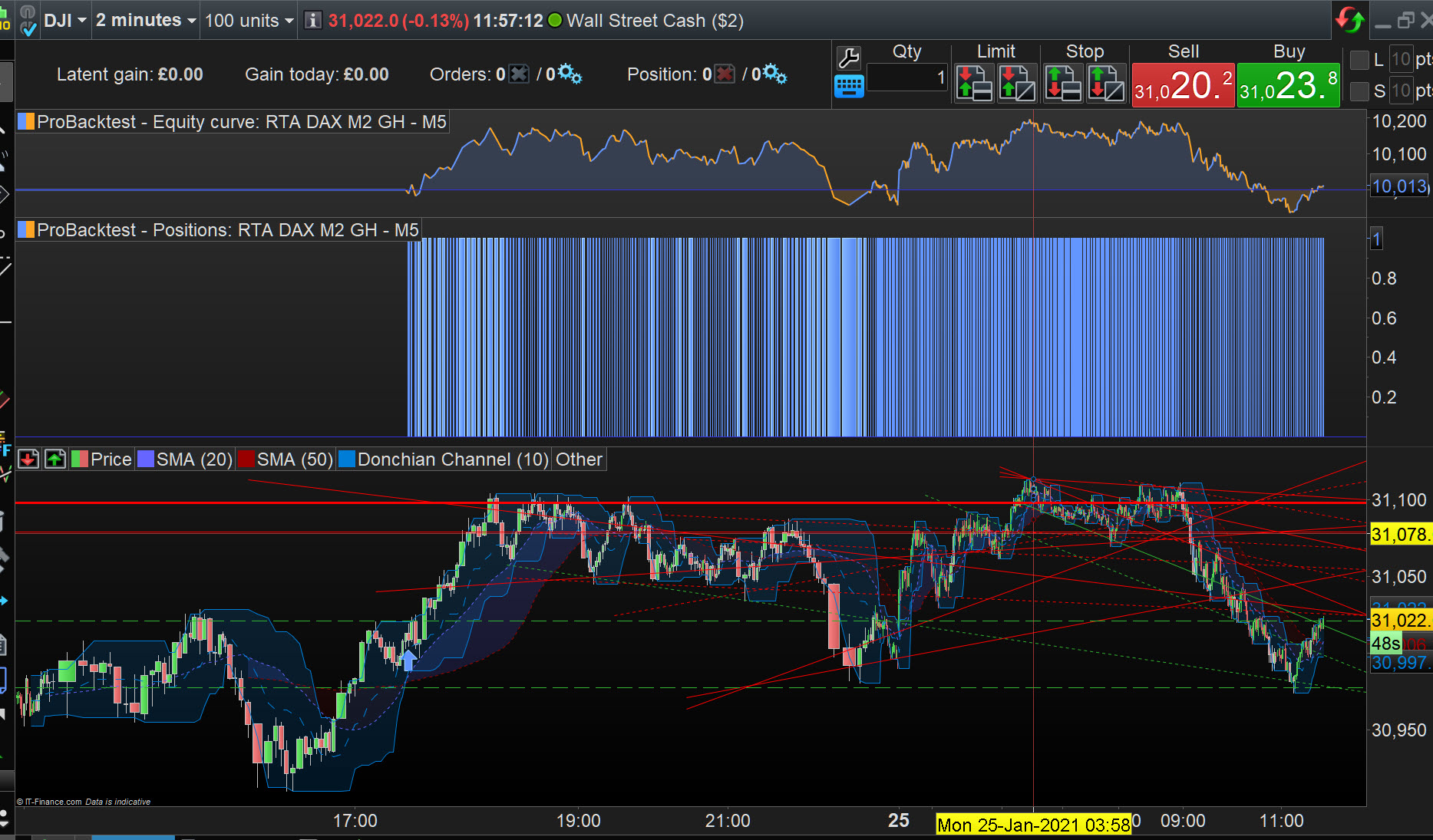Click the SMA (20) color swatch
This screenshot has width=1433, height=840.
146,460
